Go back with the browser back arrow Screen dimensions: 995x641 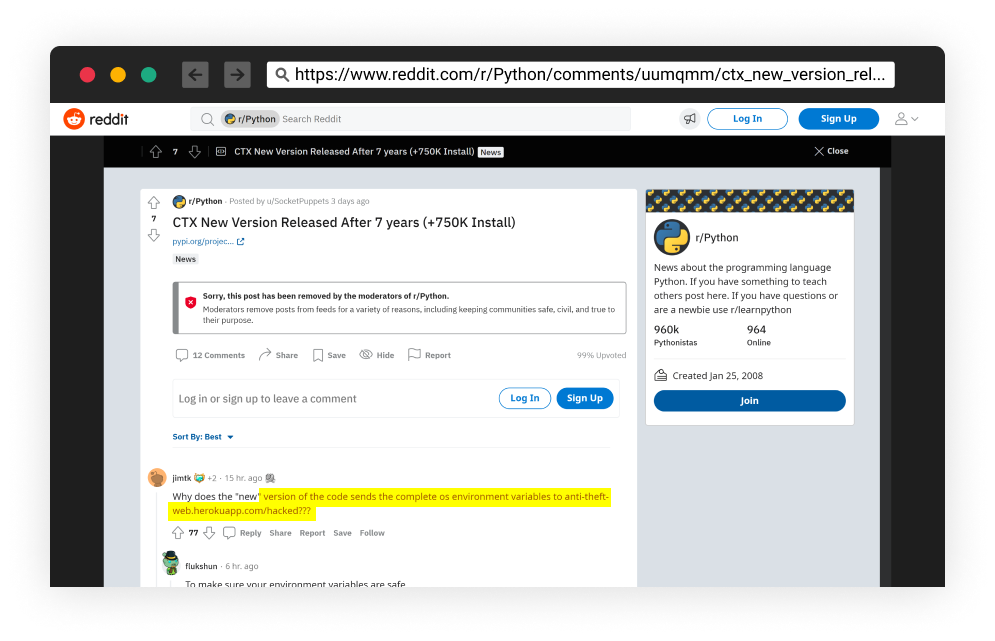pyautogui.click(x=195, y=75)
